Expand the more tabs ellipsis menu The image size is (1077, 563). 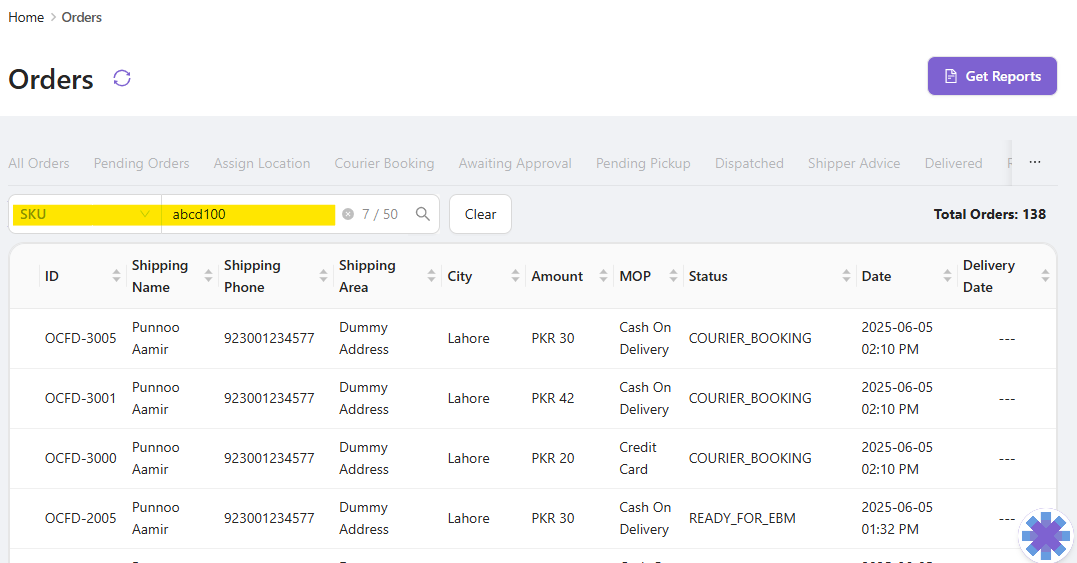(x=1035, y=162)
